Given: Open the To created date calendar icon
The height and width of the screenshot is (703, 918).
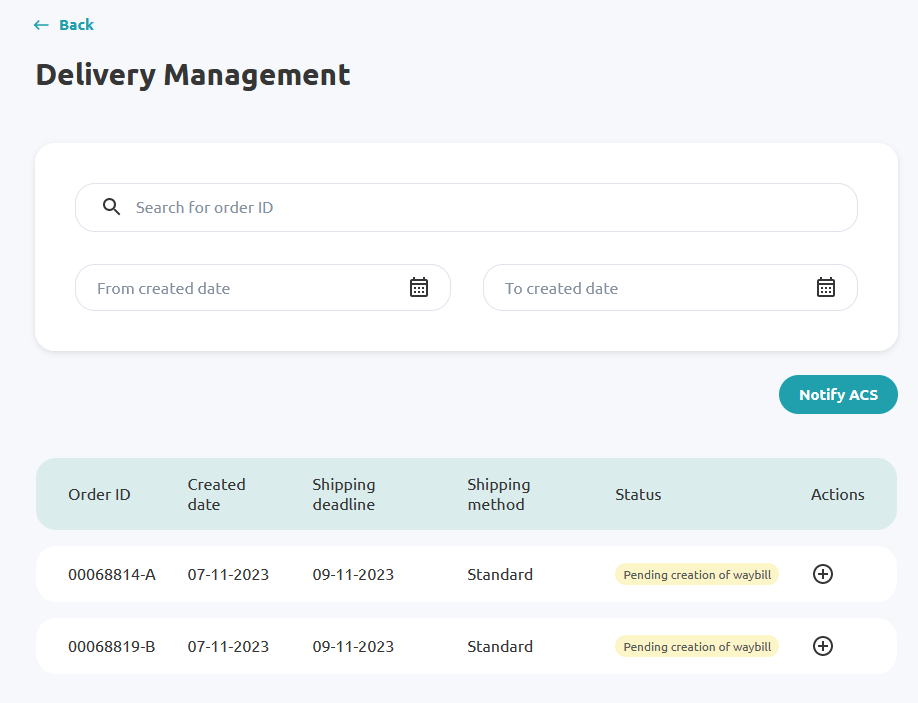Looking at the screenshot, I should pyautogui.click(x=825, y=287).
